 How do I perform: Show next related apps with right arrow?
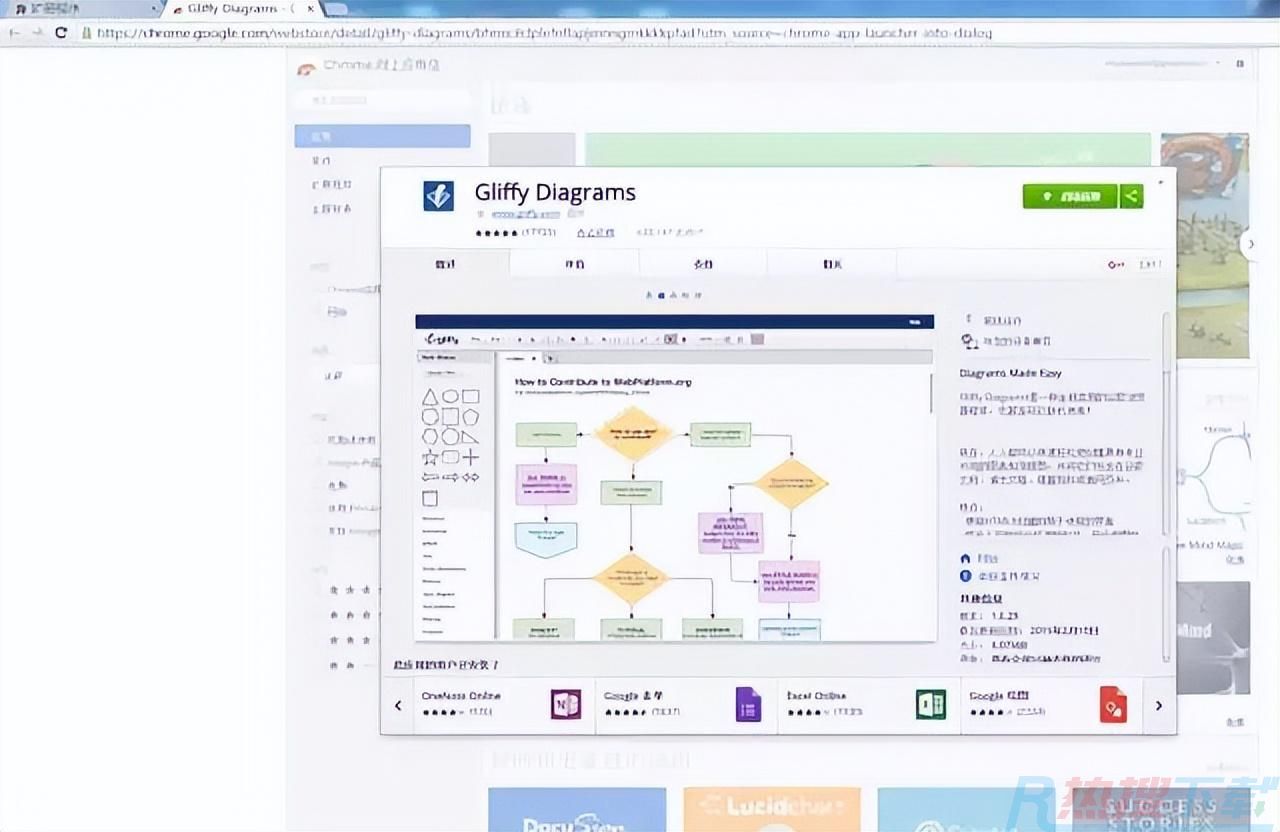tap(1159, 705)
